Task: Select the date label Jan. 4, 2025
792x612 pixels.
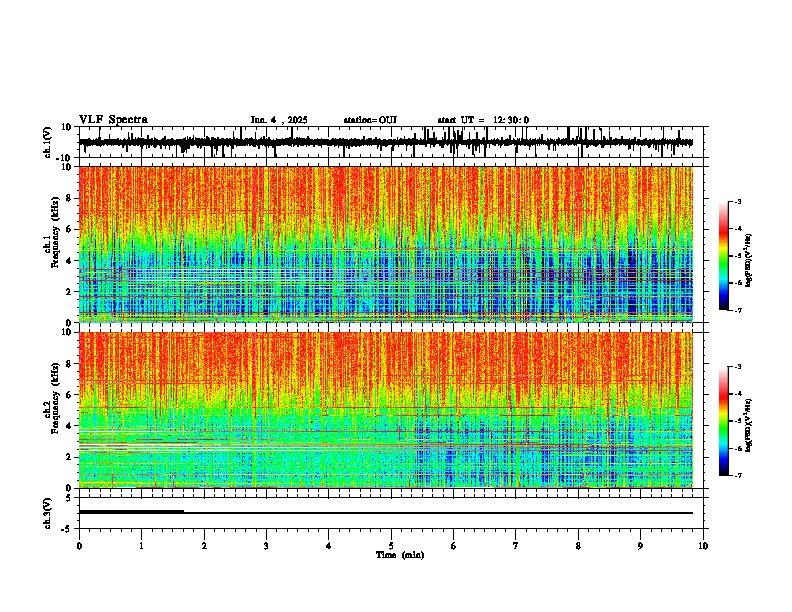Action: (279, 120)
